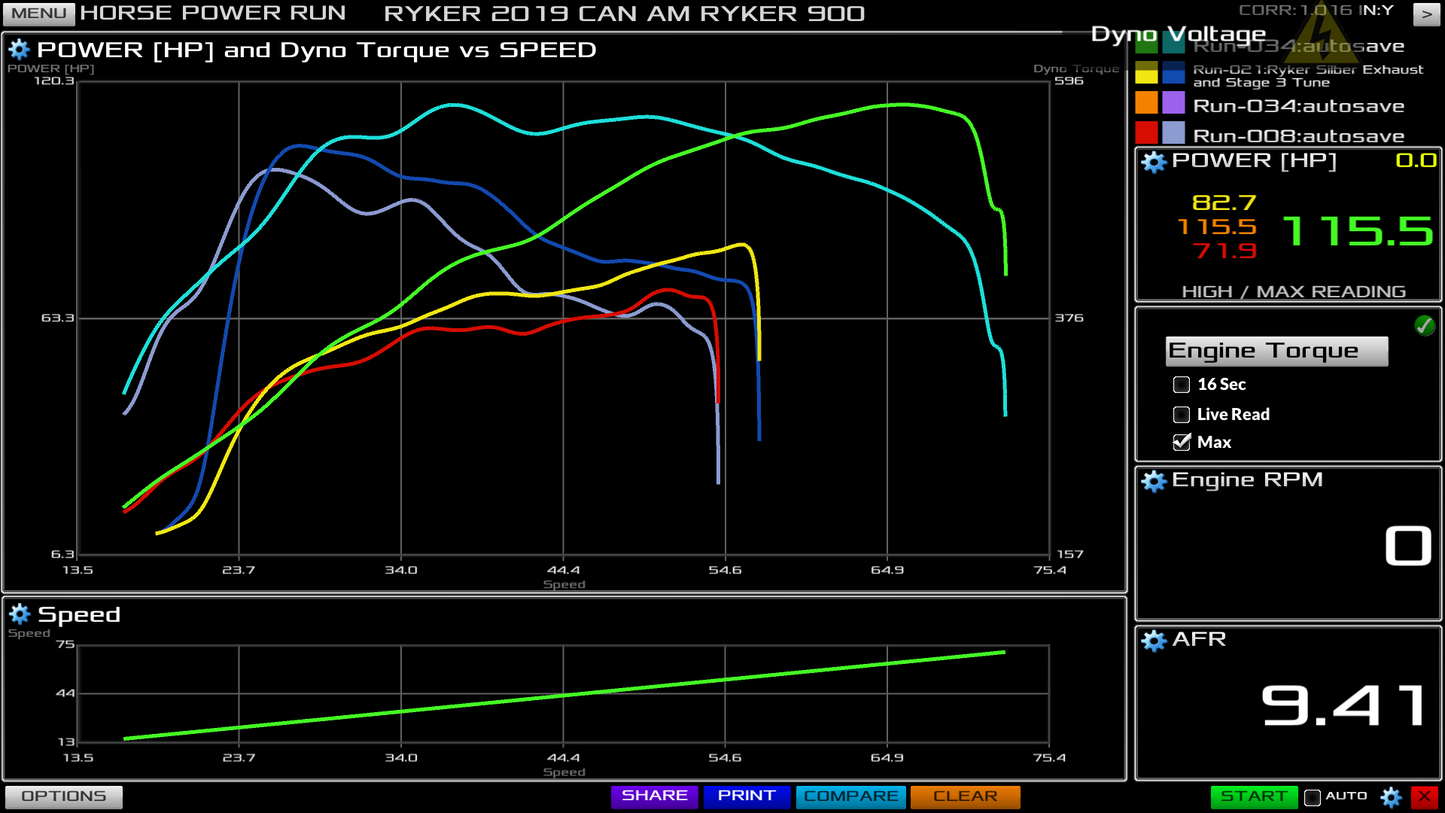This screenshot has width=1445, height=813.
Task: Open the OPTIONS menu
Action: [x=62, y=796]
